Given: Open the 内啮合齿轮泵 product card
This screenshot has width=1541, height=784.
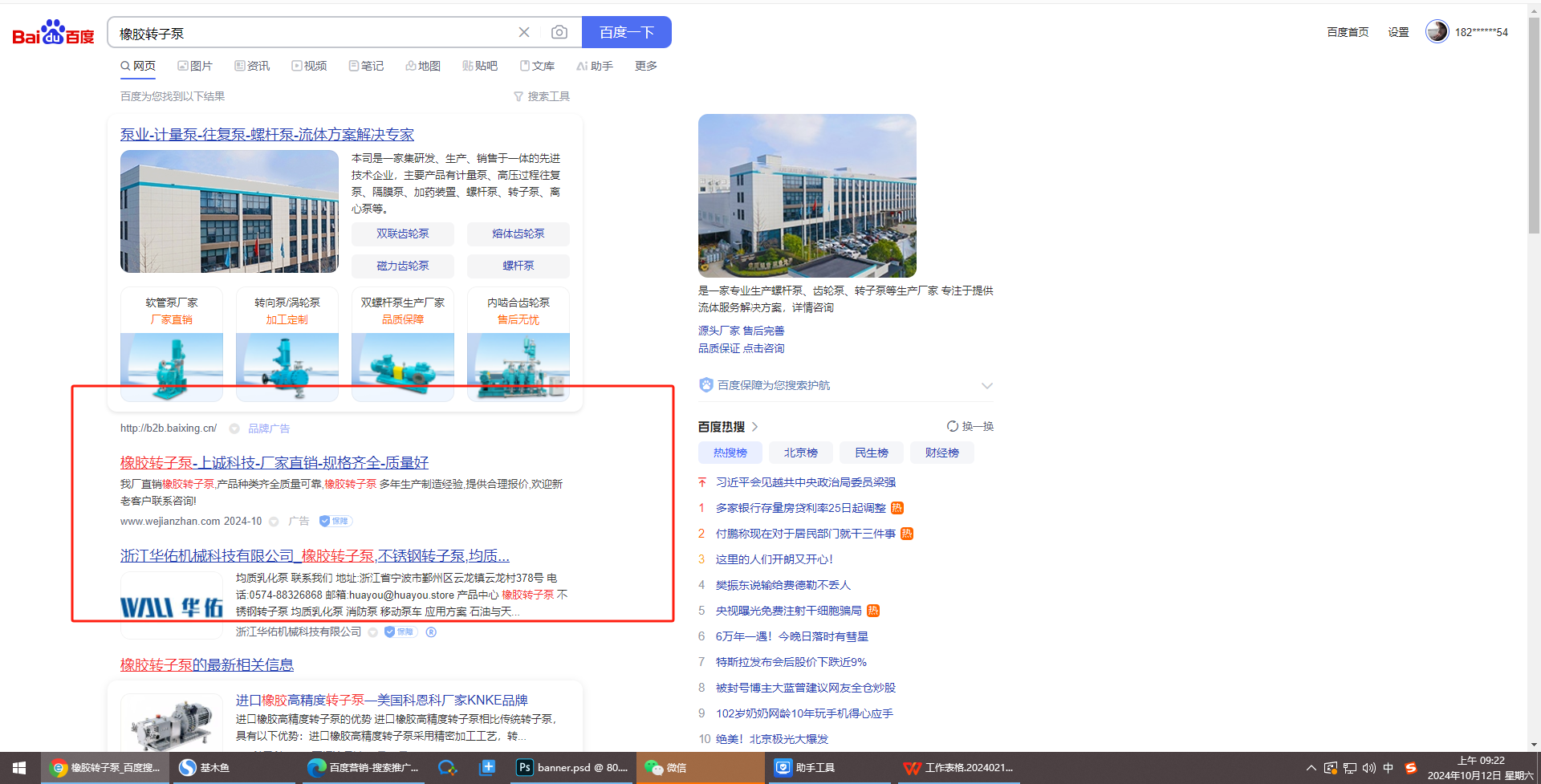Looking at the screenshot, I should tap(518, 344).
